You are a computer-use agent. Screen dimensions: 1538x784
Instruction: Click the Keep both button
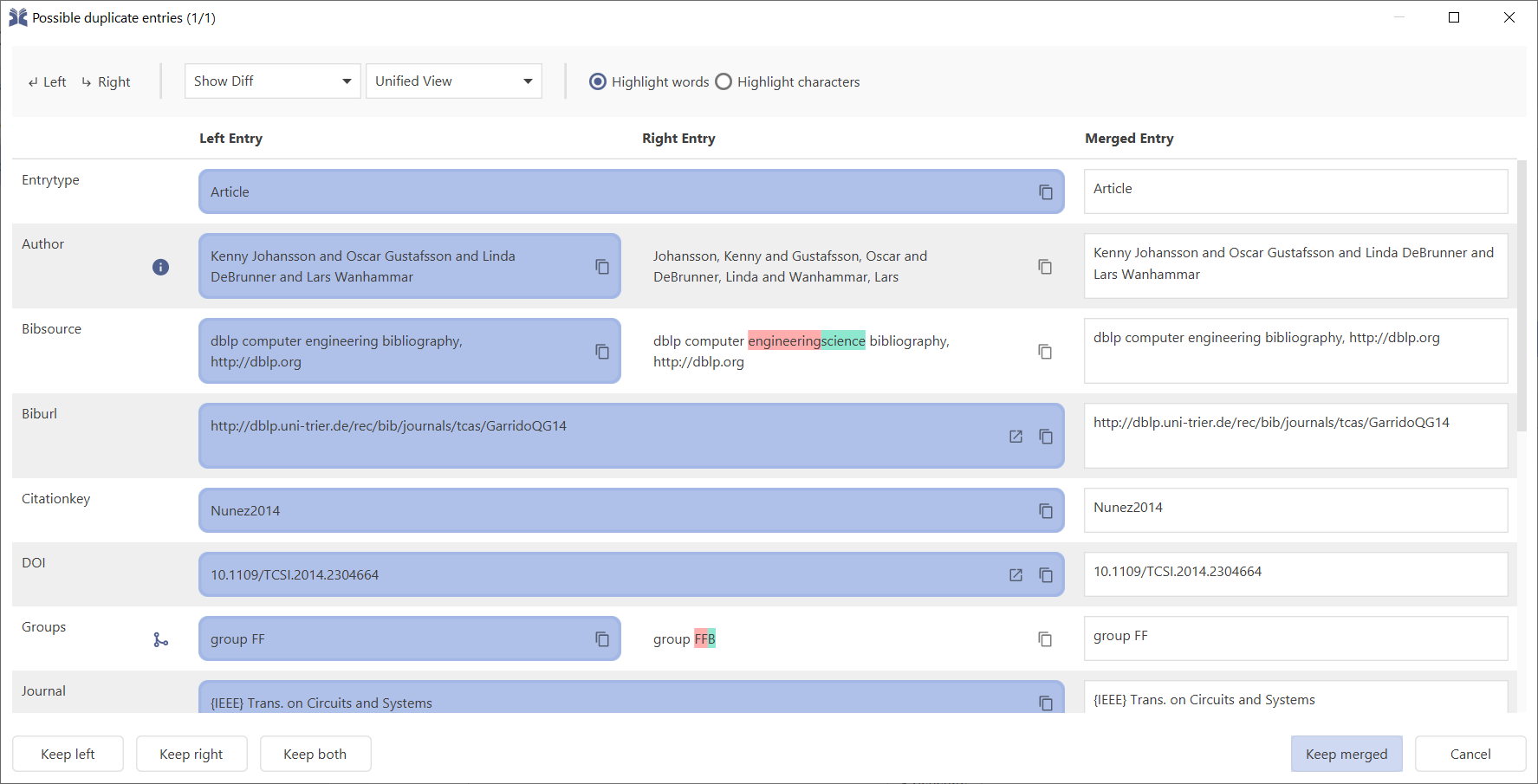point(315,754)
